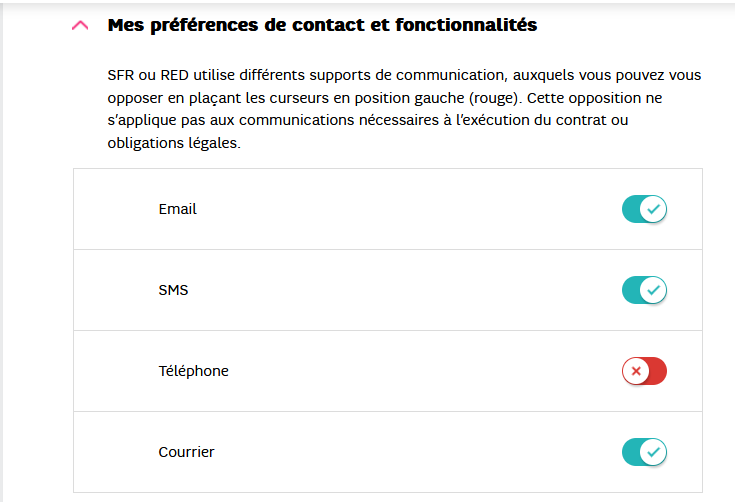The image size is (735, 502).
Task: Click the checkmark icon on the Email switch
Action: pos(654,209)
